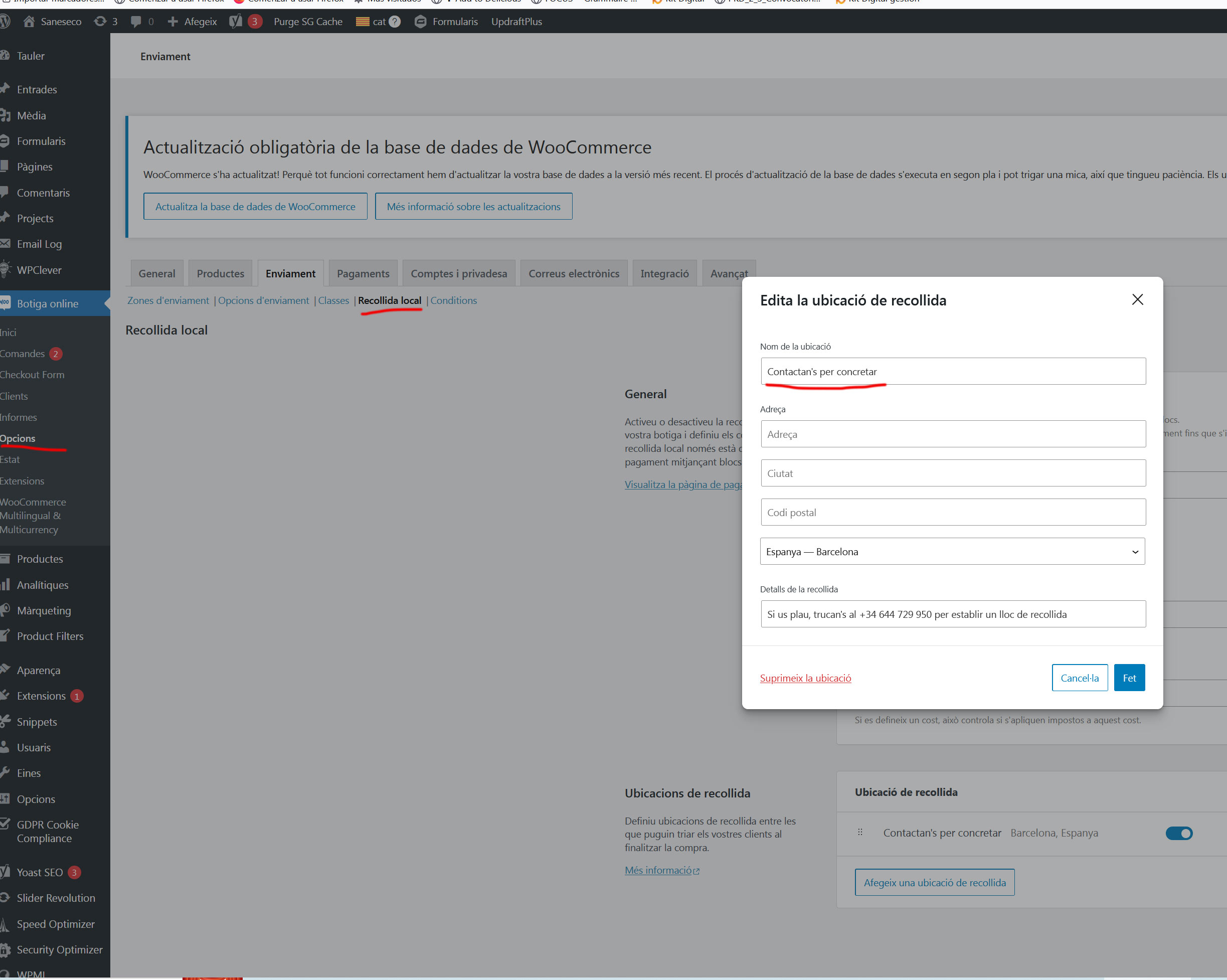Open Checkout Form submenu item
Image resolution: width=1227 pixels, height=980 pixels.
pos(33,375)
